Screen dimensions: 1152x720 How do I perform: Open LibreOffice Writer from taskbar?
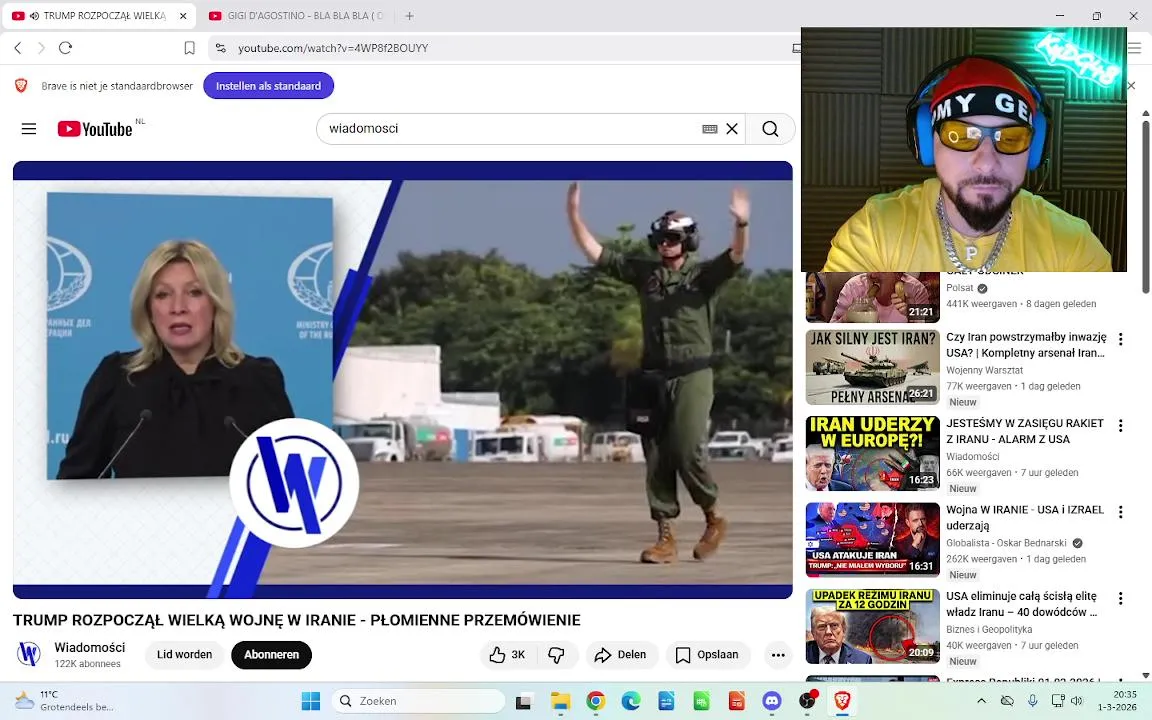click(666, 701)
